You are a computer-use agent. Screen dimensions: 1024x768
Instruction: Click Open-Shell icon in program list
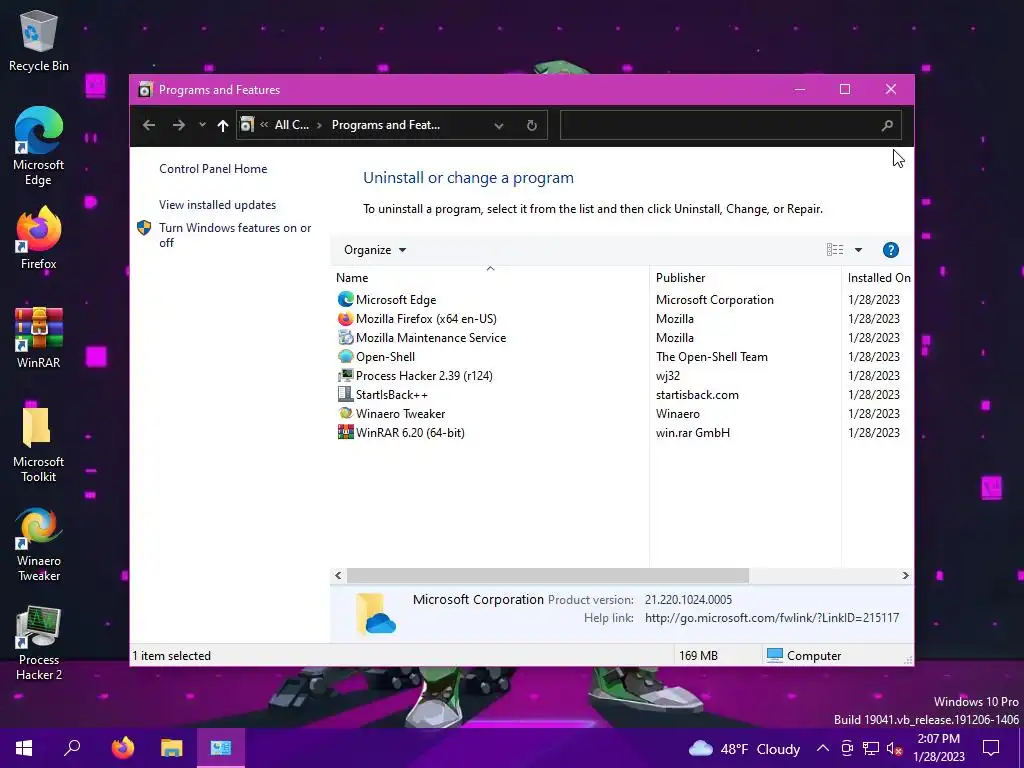[x=345, y=356]
